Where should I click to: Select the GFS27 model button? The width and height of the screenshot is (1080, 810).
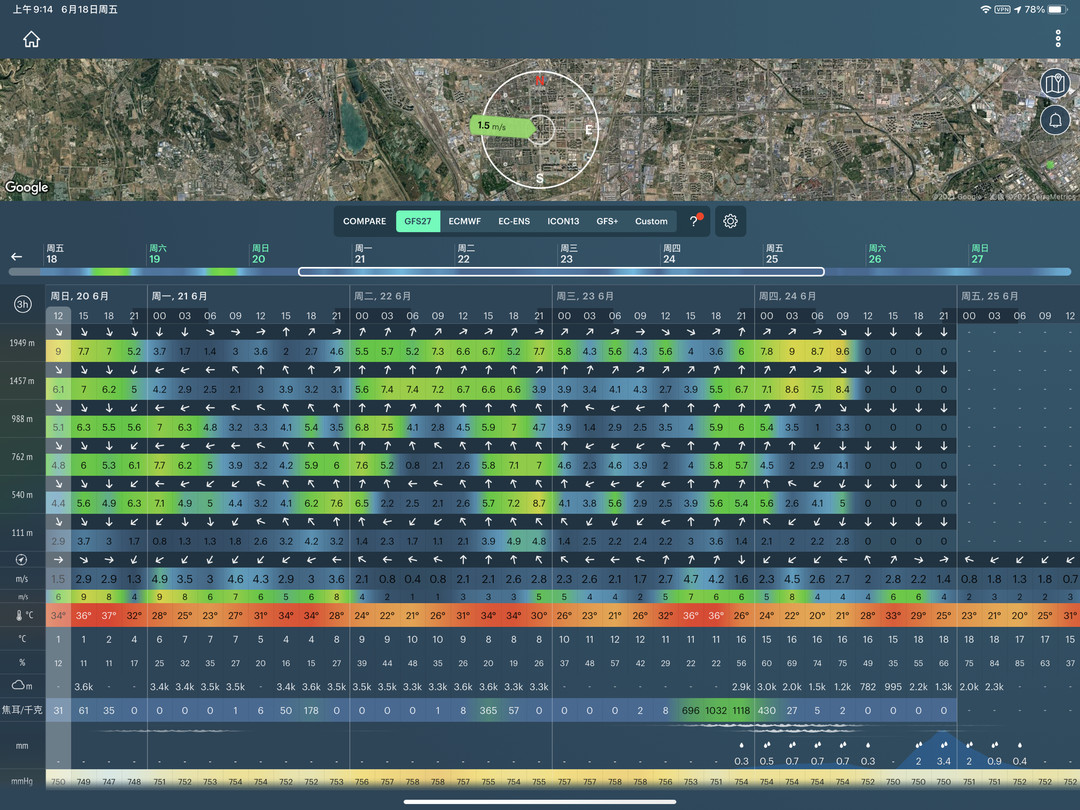pos(418,221)
